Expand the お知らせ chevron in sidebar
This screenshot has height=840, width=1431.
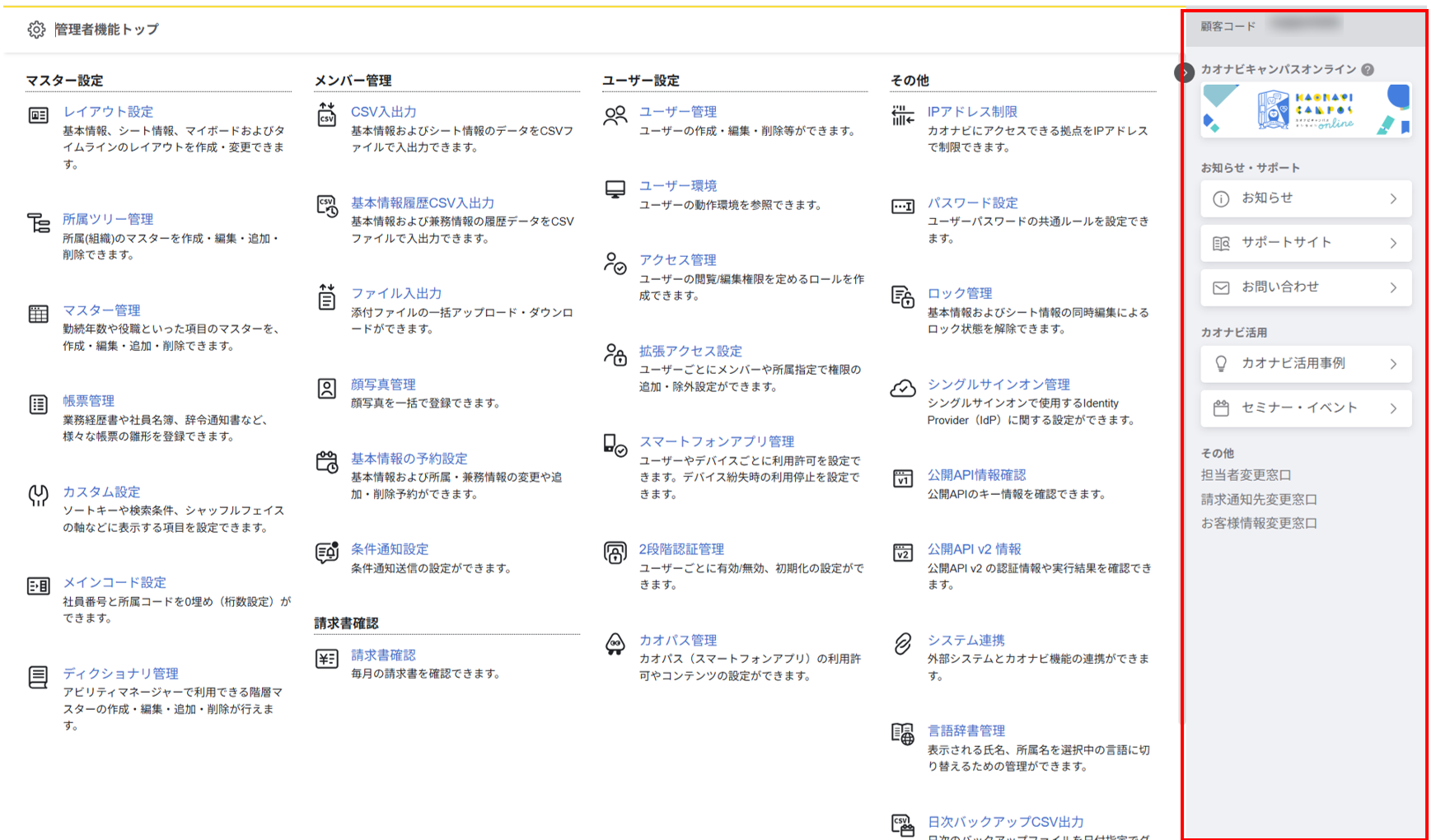1393,198
